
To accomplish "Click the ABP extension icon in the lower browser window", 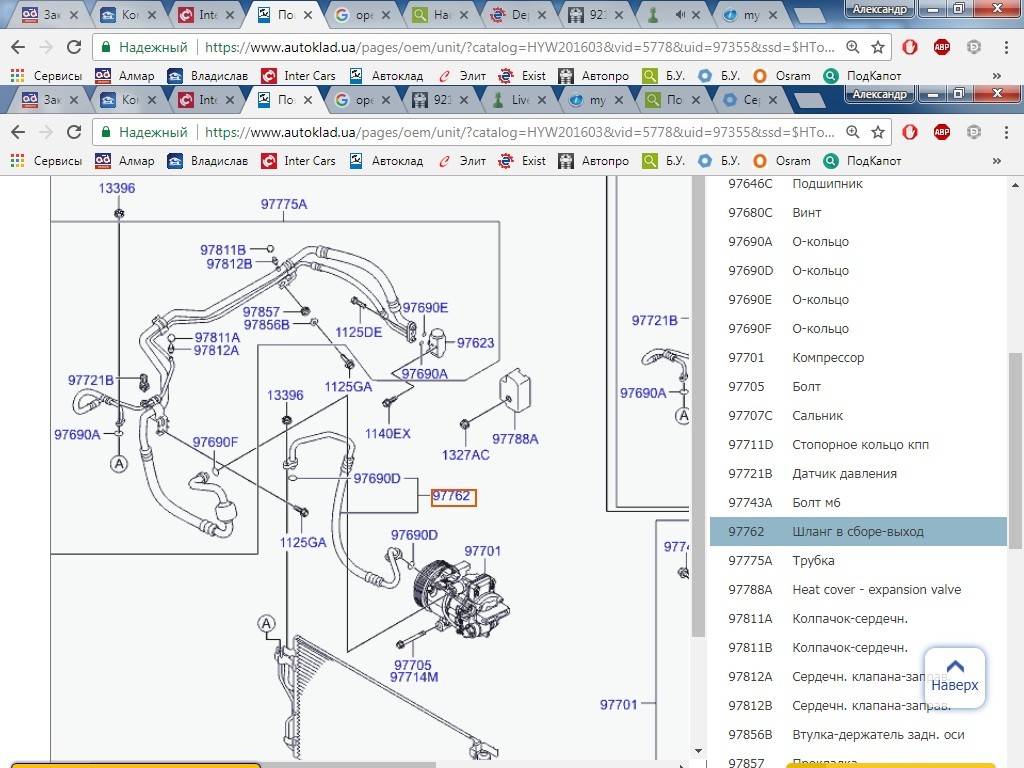I will 941,132.
